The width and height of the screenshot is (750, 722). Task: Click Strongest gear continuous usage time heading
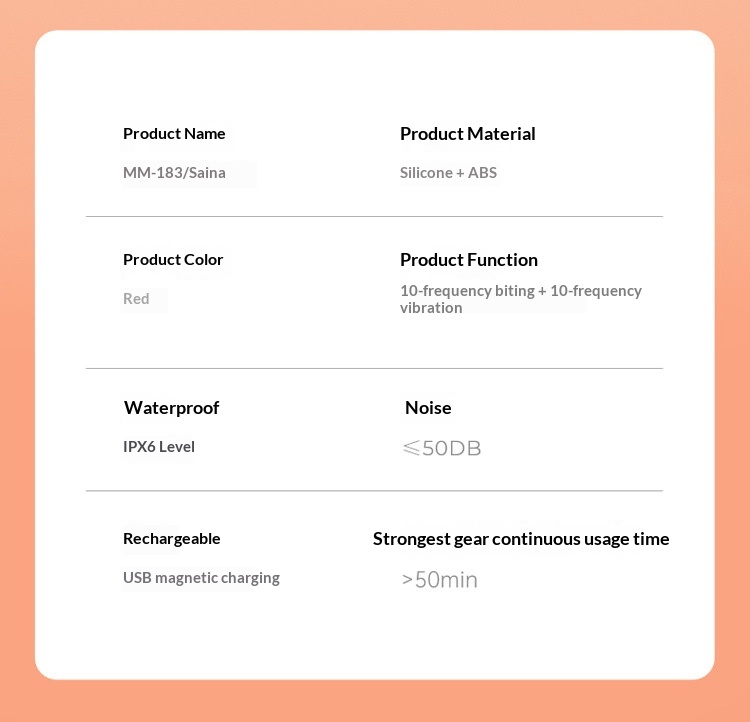pos(521,539)
